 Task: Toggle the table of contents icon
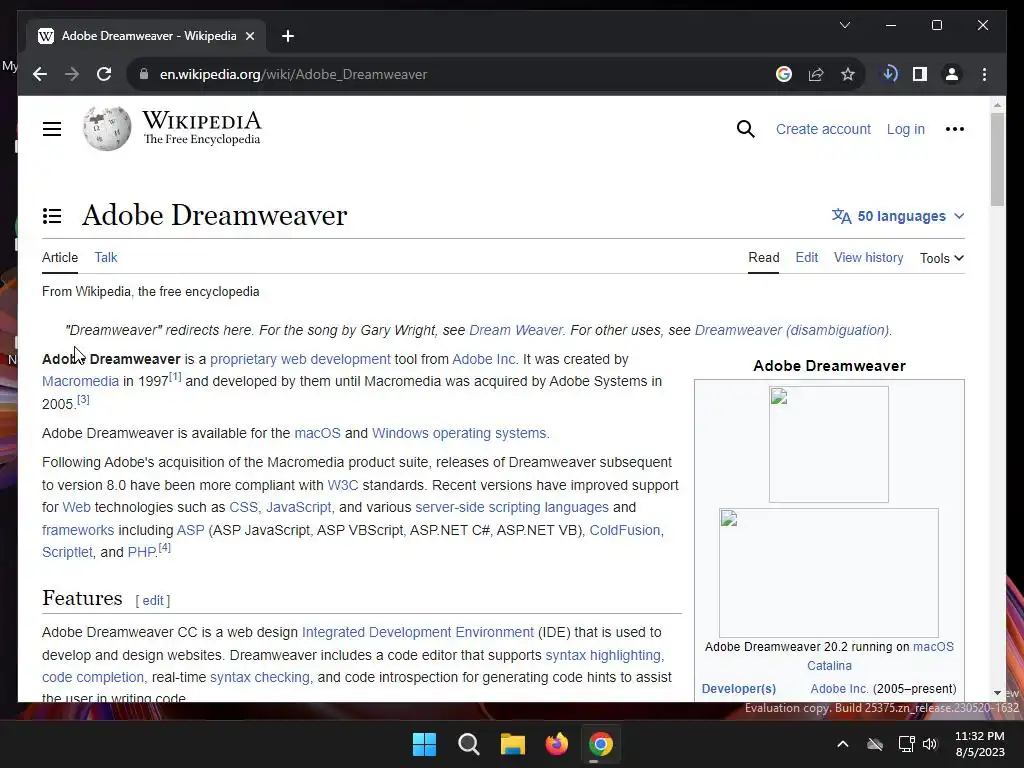pyautogui.click(x=52, y=216)
